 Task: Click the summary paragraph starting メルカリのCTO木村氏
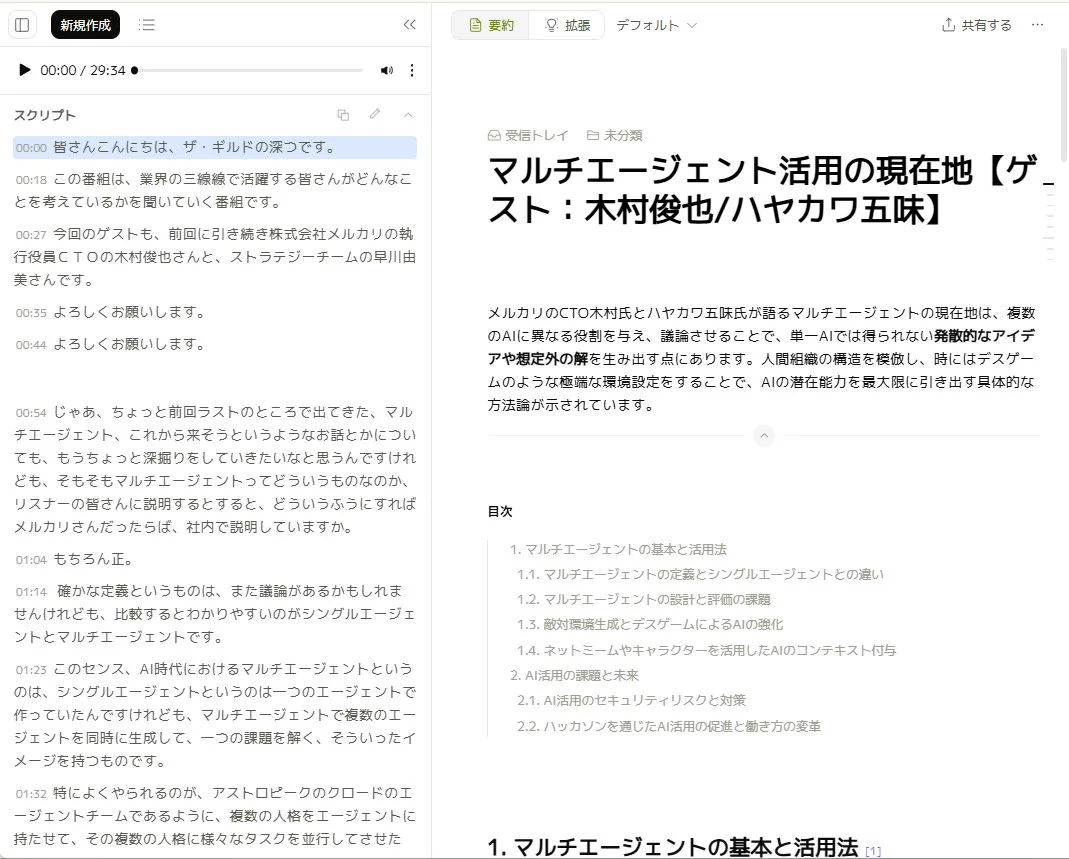pyautogui.click(x=762, y=359)
